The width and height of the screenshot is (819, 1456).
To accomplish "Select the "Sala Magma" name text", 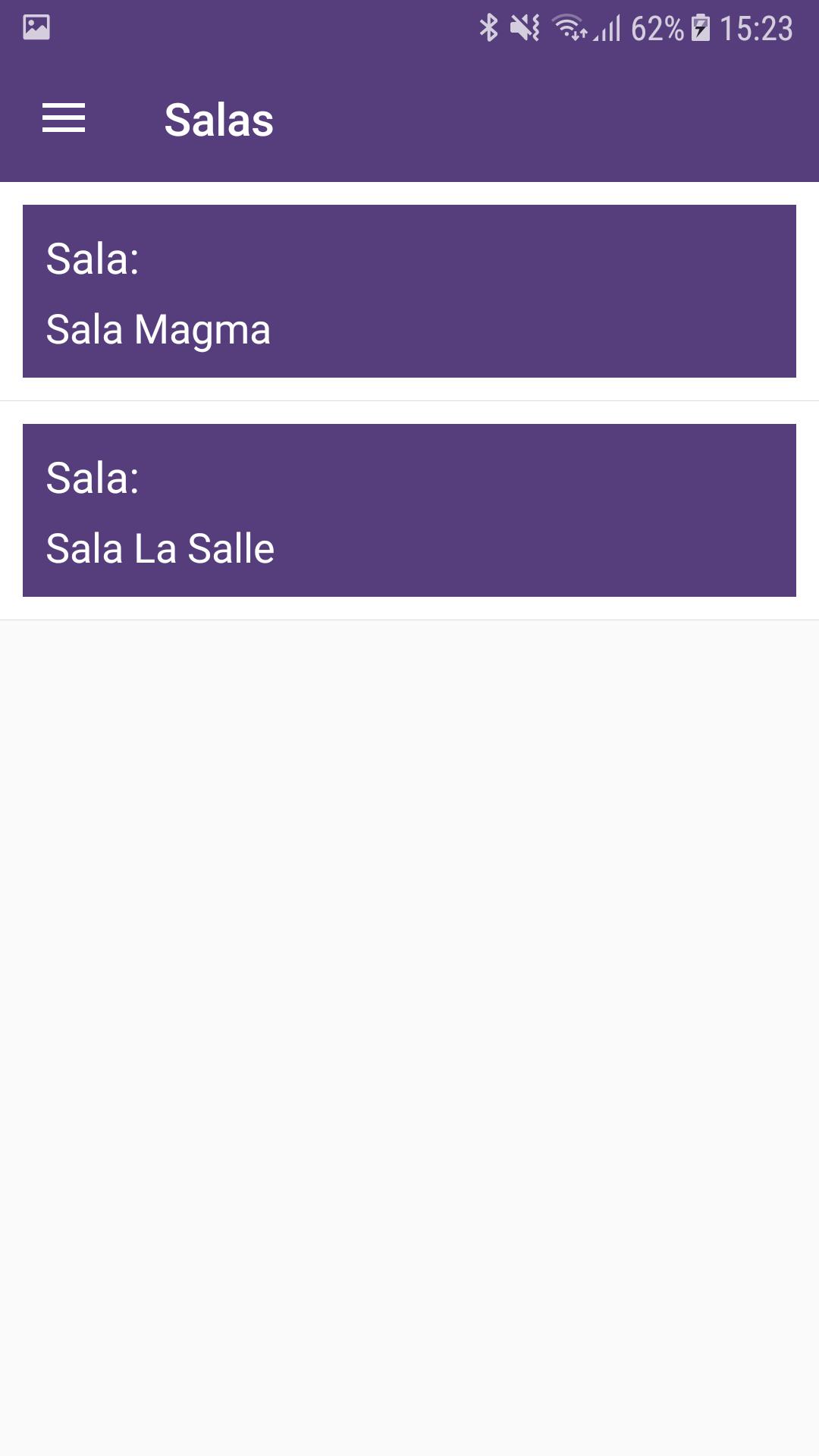I will coord(158,330).
